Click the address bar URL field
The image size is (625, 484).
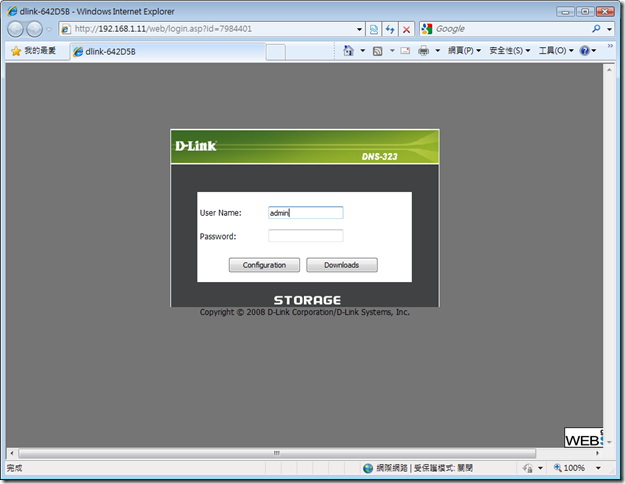206,29
